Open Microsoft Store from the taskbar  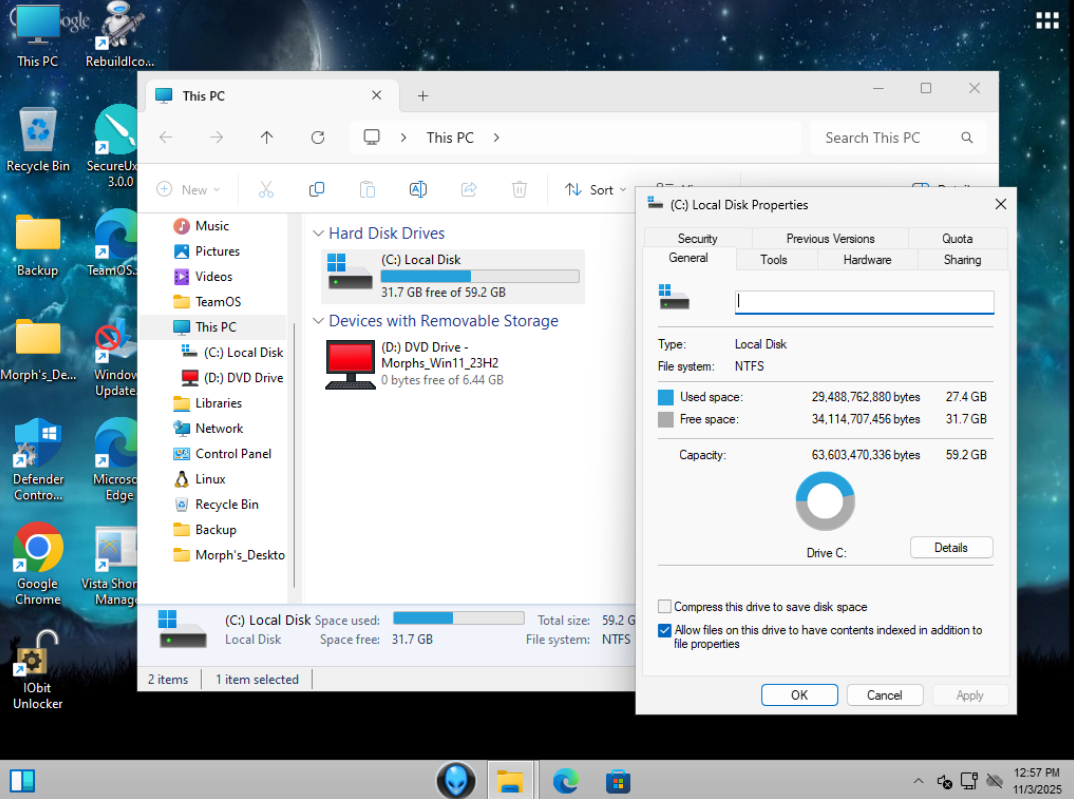click(617, 780)
